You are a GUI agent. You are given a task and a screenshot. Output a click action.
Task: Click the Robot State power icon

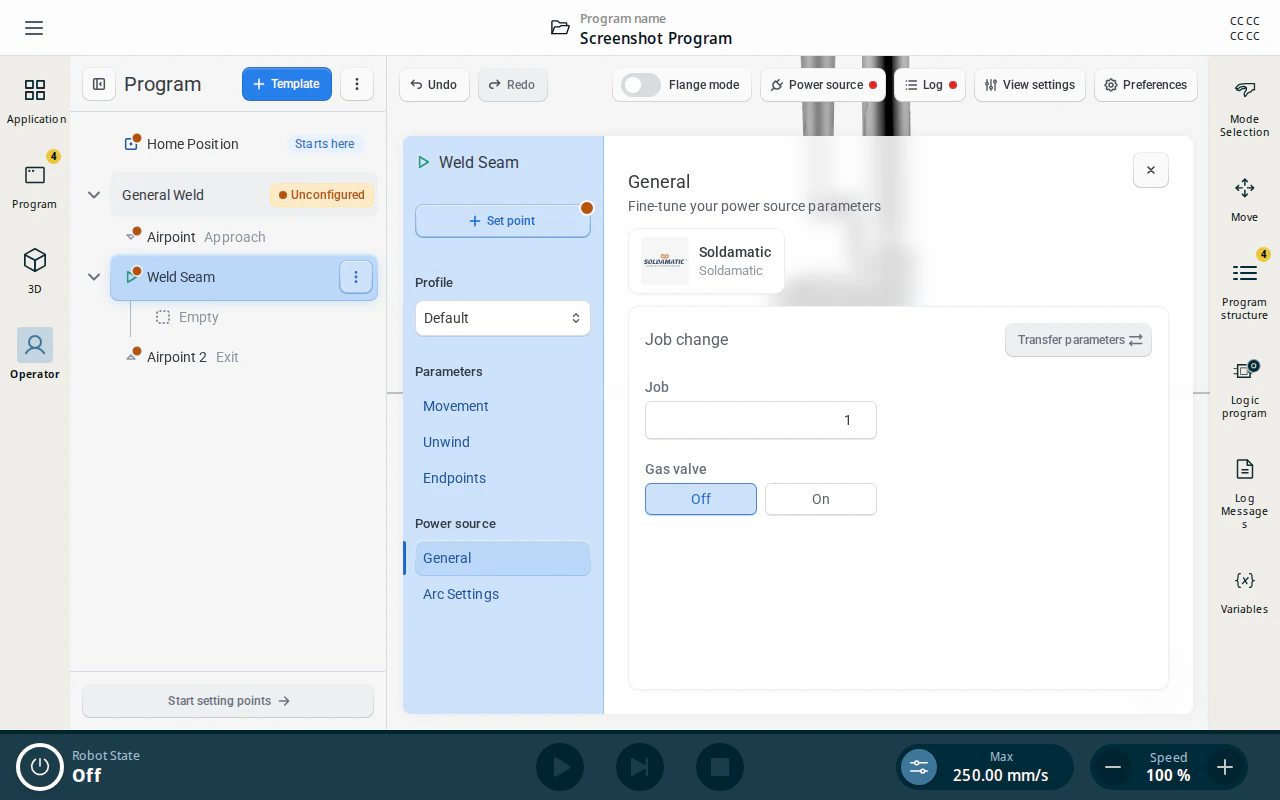click(x=40, y=767)
